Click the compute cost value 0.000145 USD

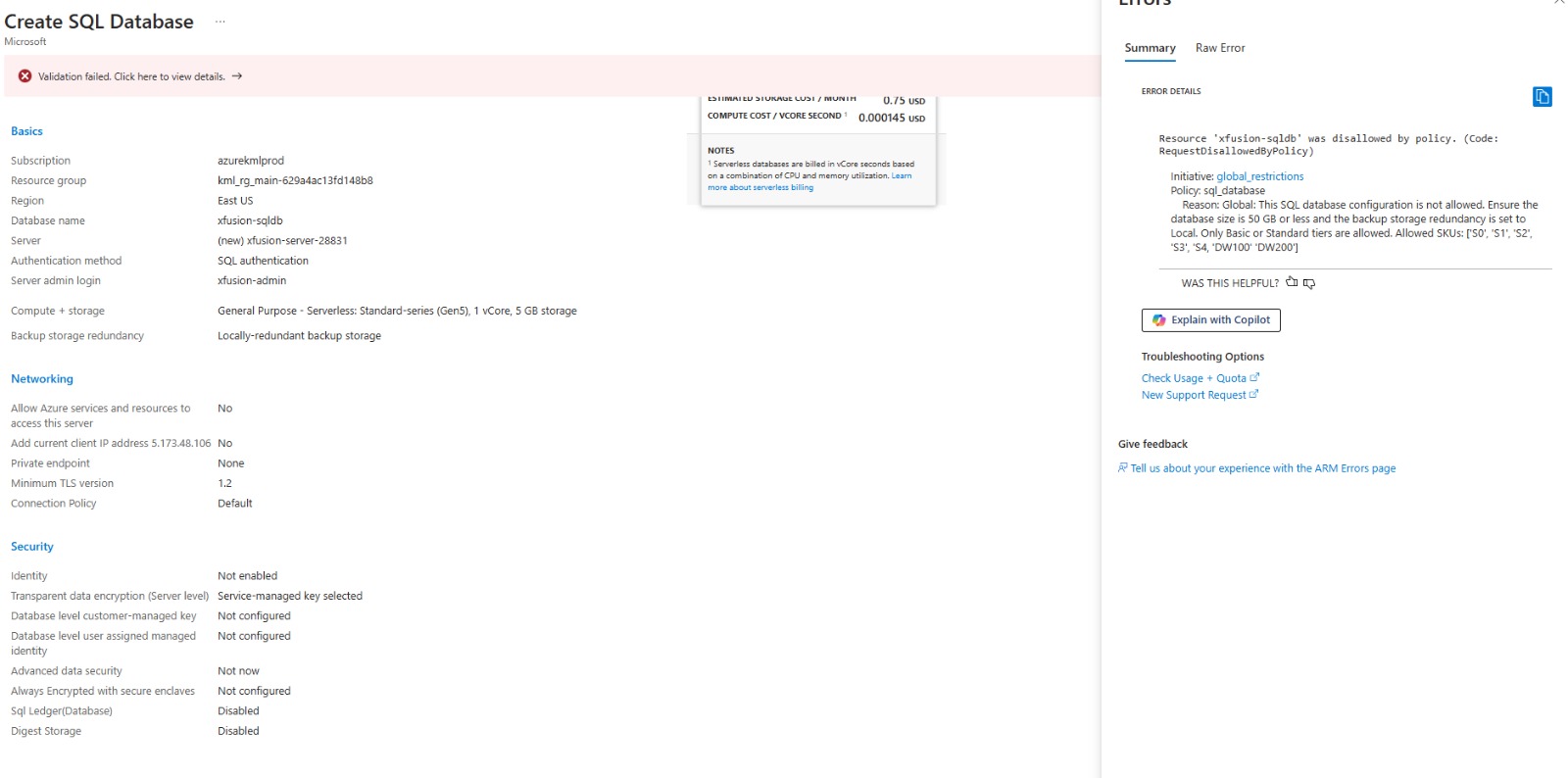[892, 118]
